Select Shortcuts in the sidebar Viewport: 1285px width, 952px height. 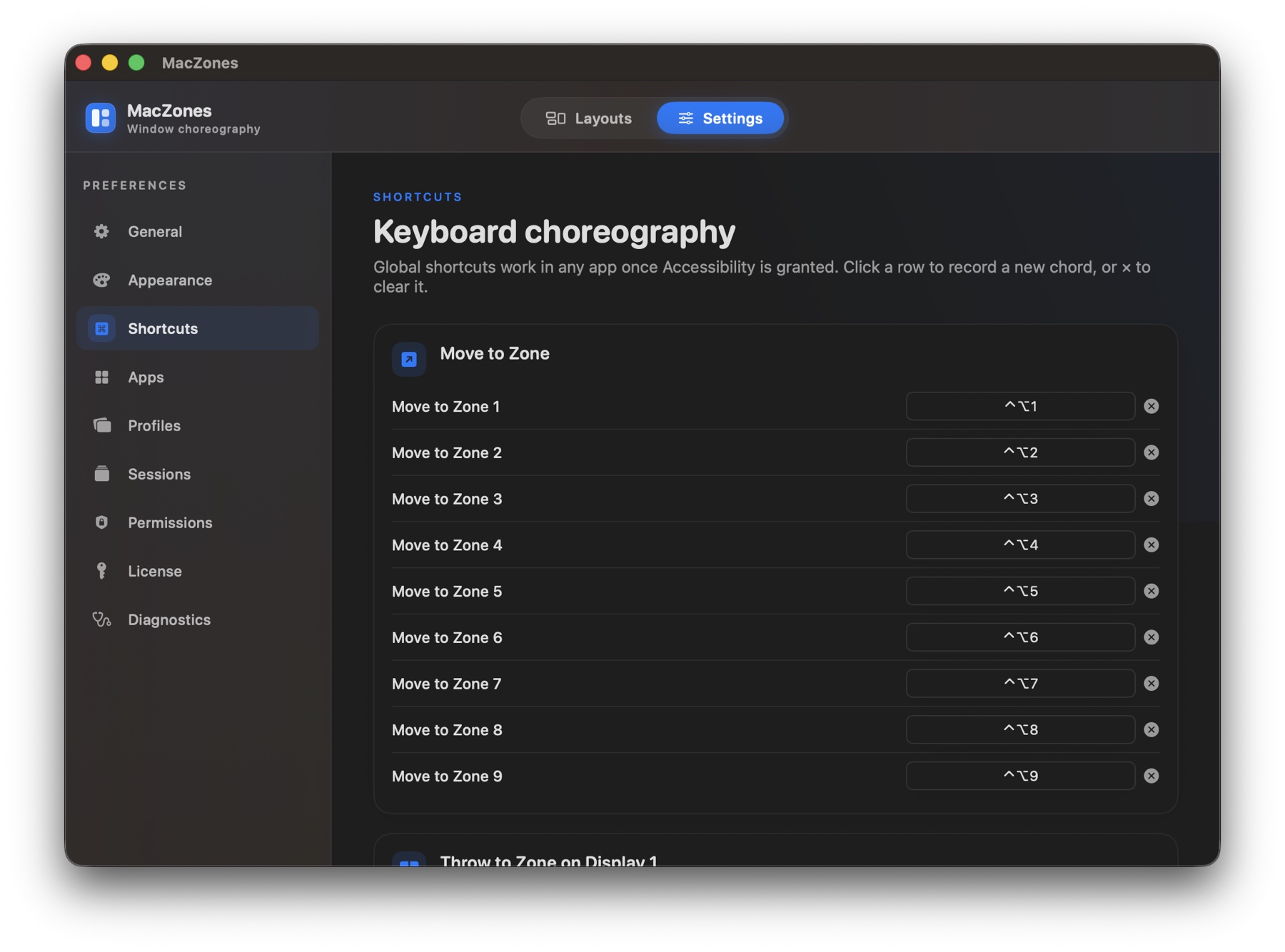[x=198, y=328]
